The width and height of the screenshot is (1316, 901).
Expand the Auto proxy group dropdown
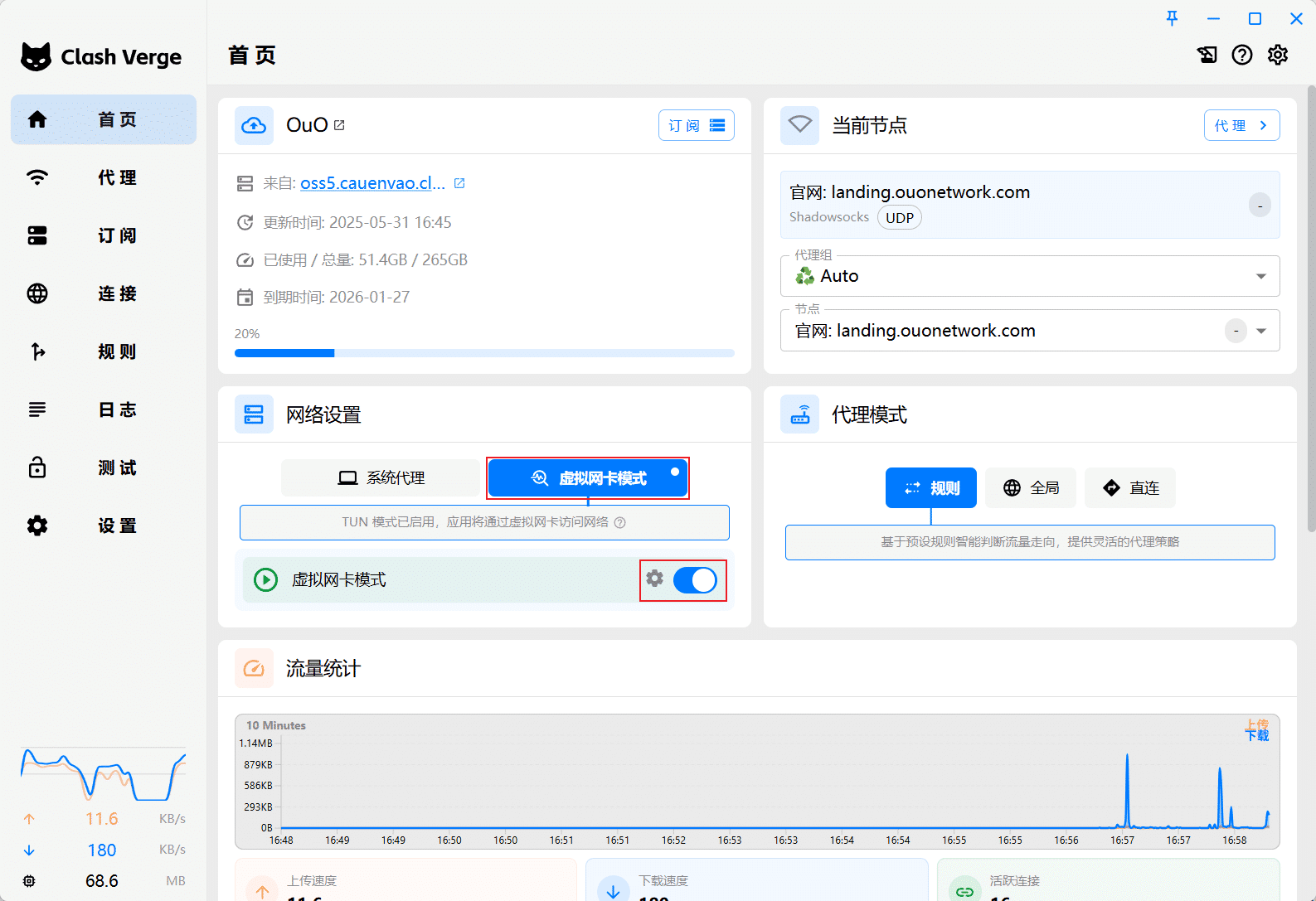(x=1260, y=276)
